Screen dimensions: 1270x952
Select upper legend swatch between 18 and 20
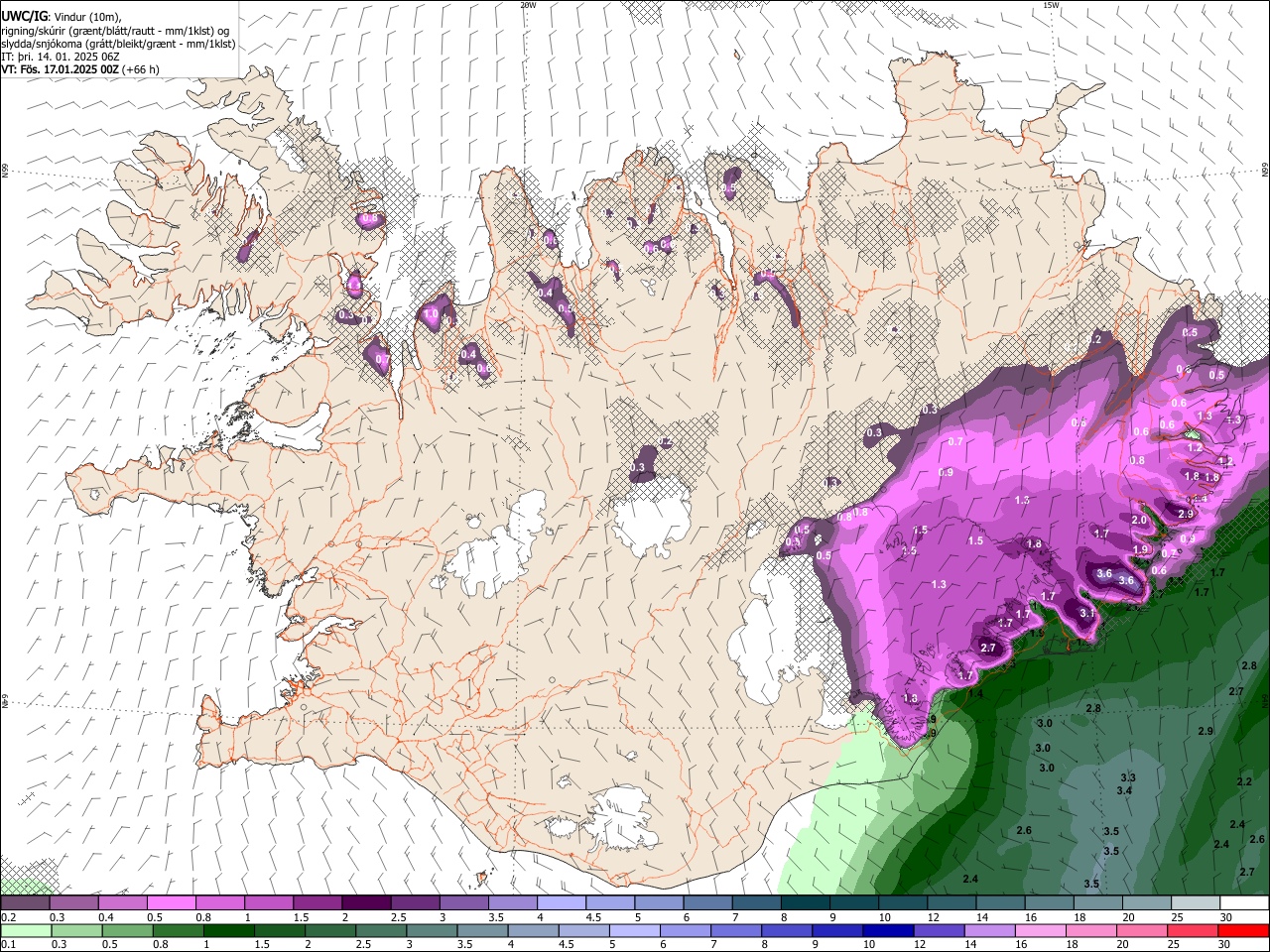pos(1098,903)
